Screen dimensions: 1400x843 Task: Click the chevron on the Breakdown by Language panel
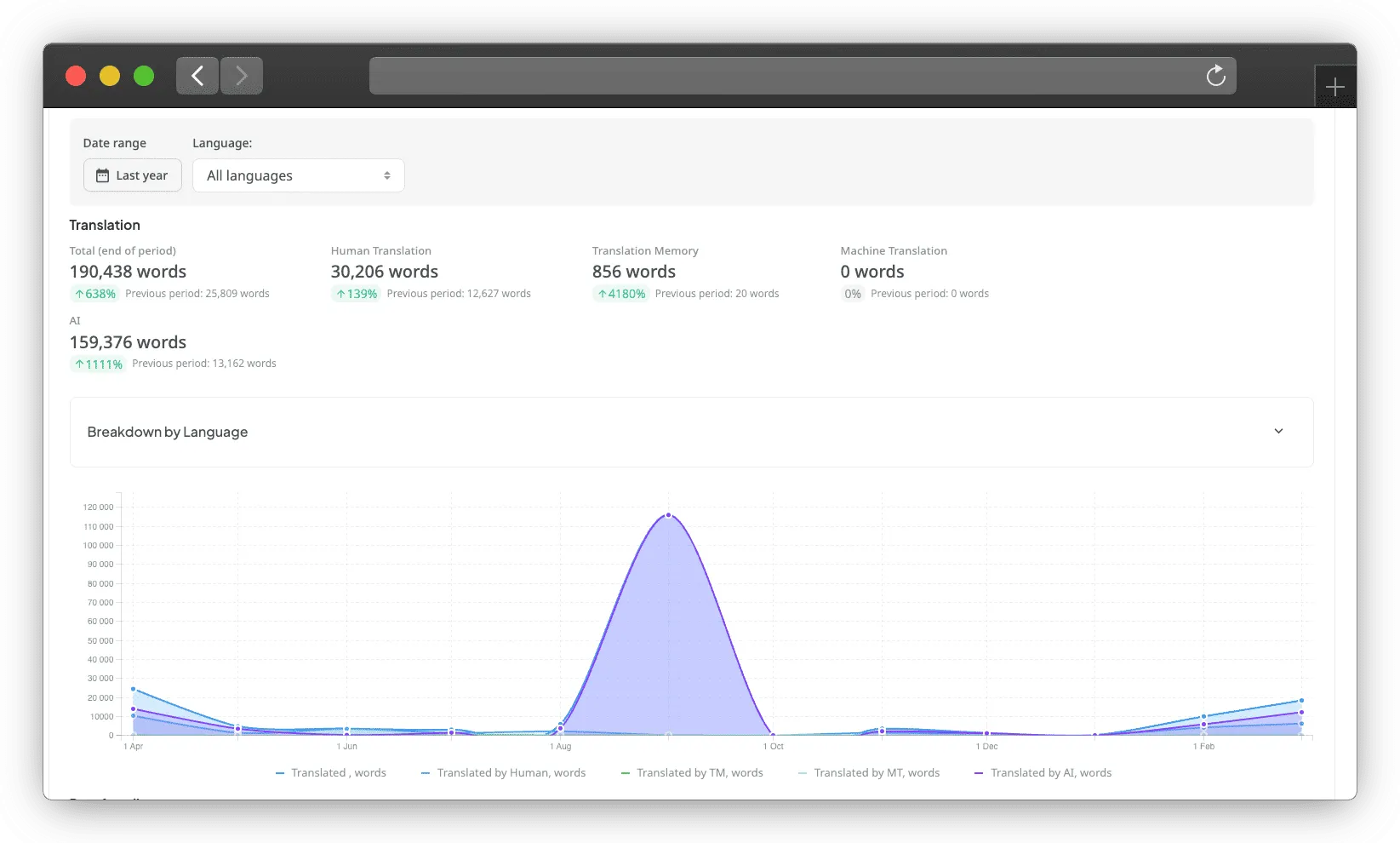(1277, 431)
